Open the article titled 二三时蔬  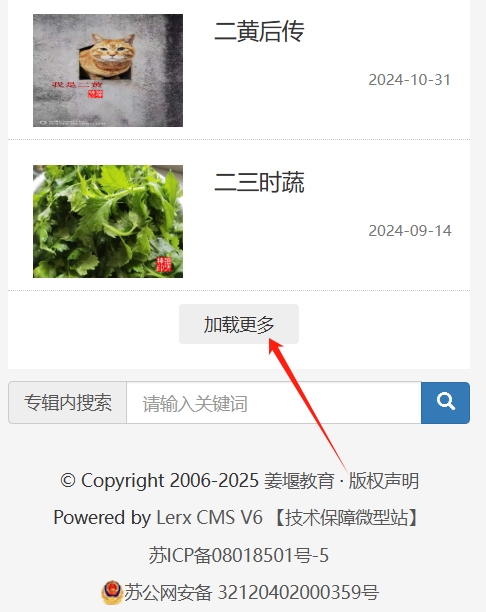pos(259,182)
